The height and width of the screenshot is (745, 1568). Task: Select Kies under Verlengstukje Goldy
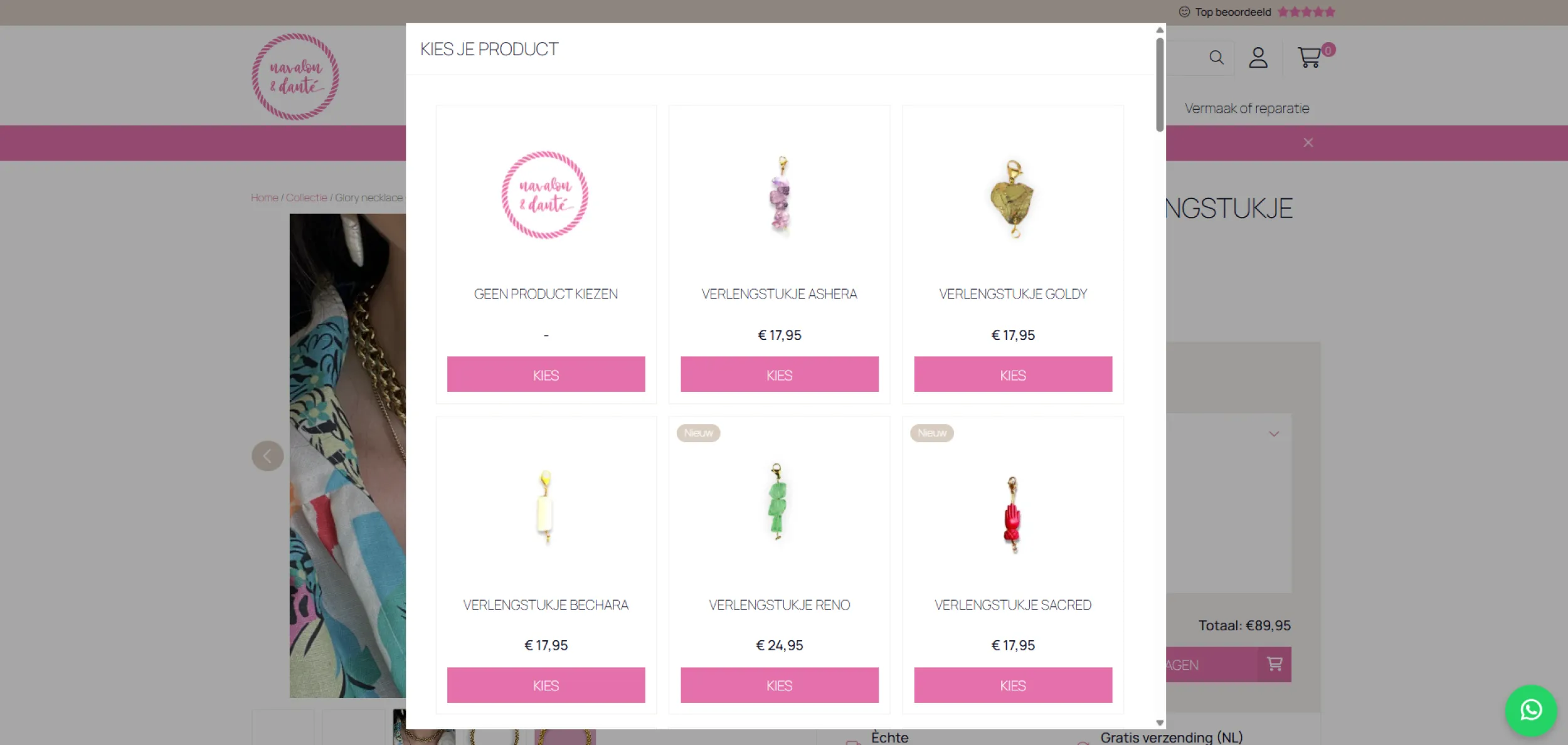pyautogui.click(x=1012, y=374)
